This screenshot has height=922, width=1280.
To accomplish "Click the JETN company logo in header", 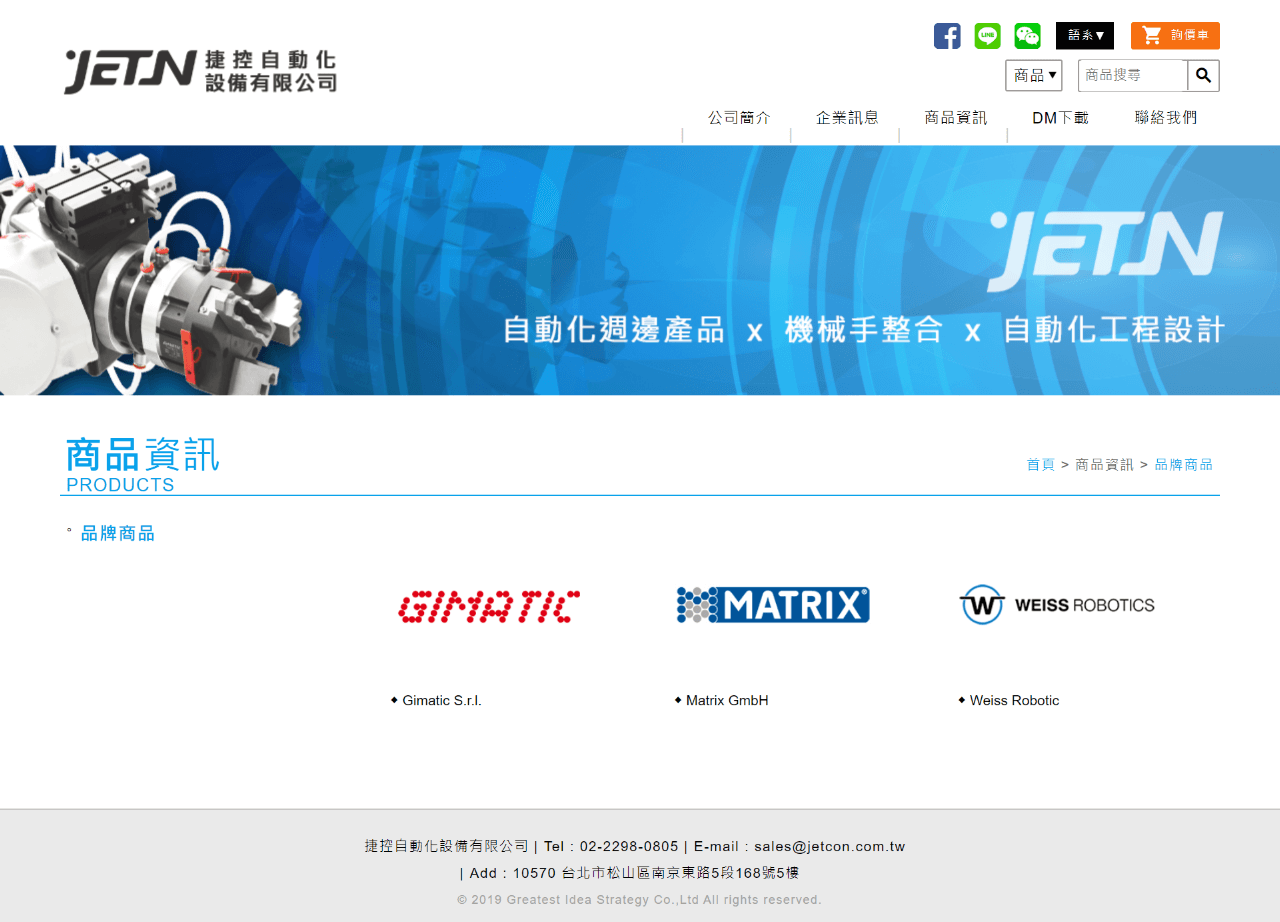I will (x=201, y=72).
